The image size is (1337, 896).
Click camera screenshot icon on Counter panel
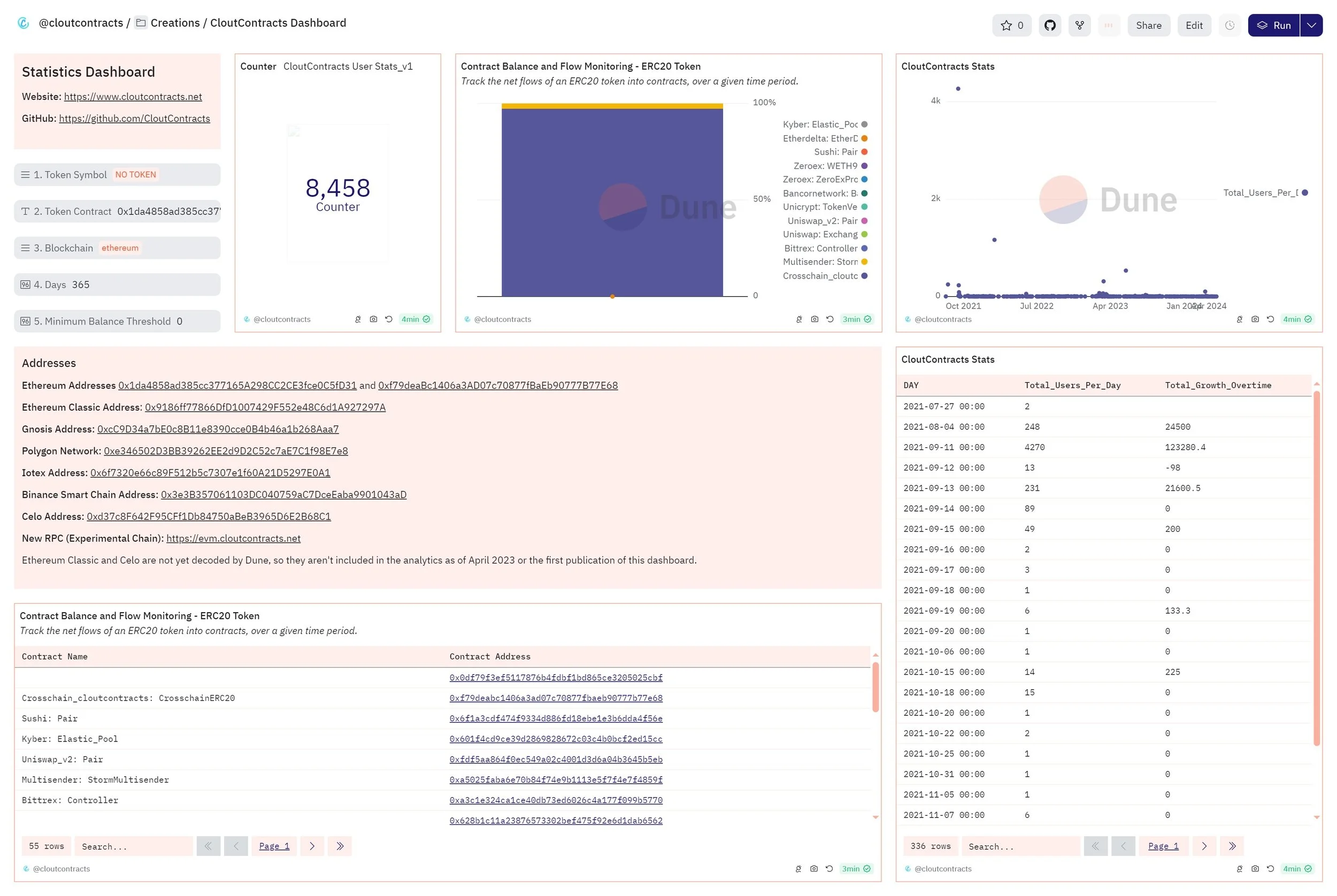pyautogui.click(x=373, y=320)
